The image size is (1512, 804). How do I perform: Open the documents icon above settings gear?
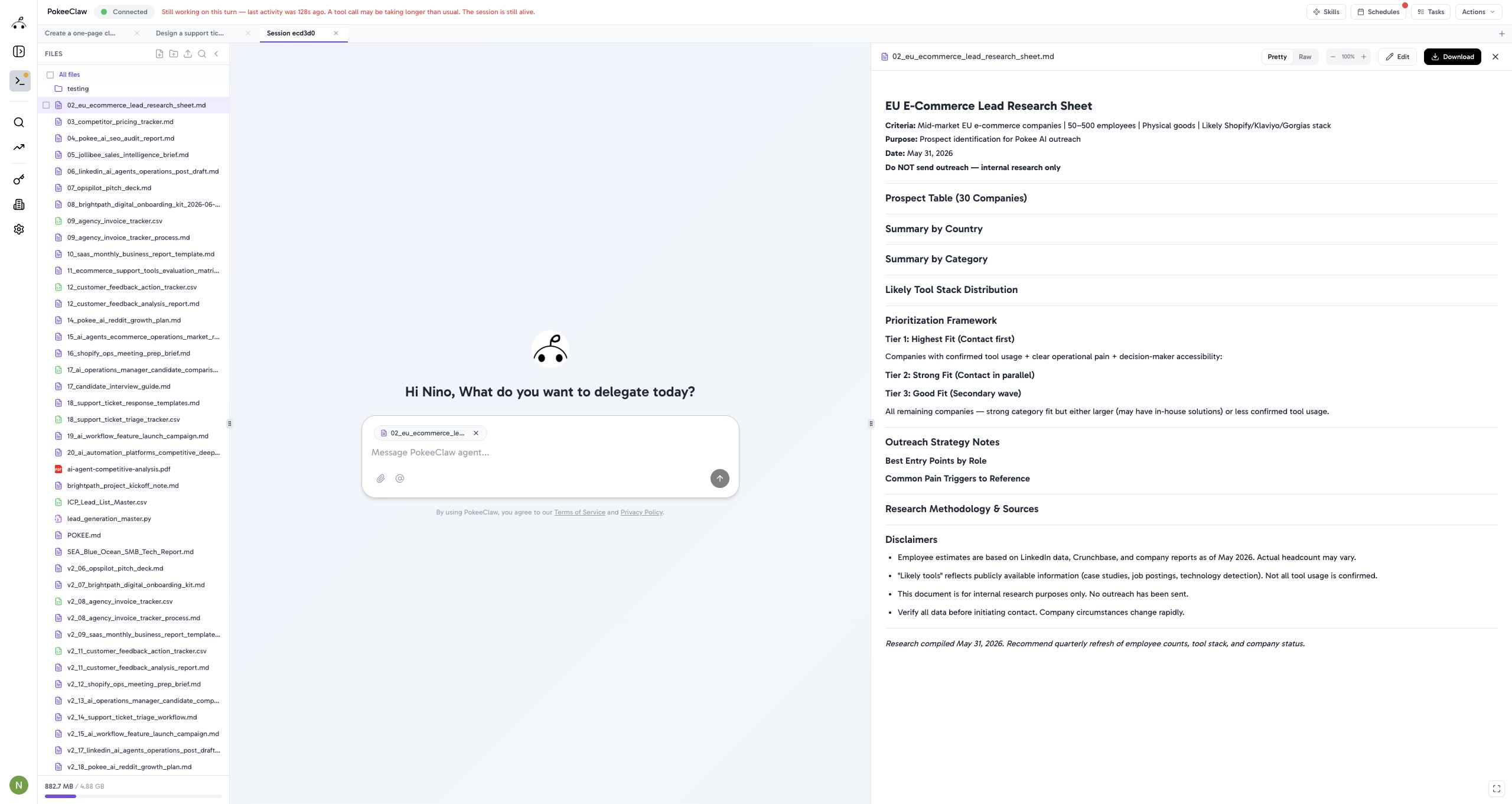coord(19,204)
